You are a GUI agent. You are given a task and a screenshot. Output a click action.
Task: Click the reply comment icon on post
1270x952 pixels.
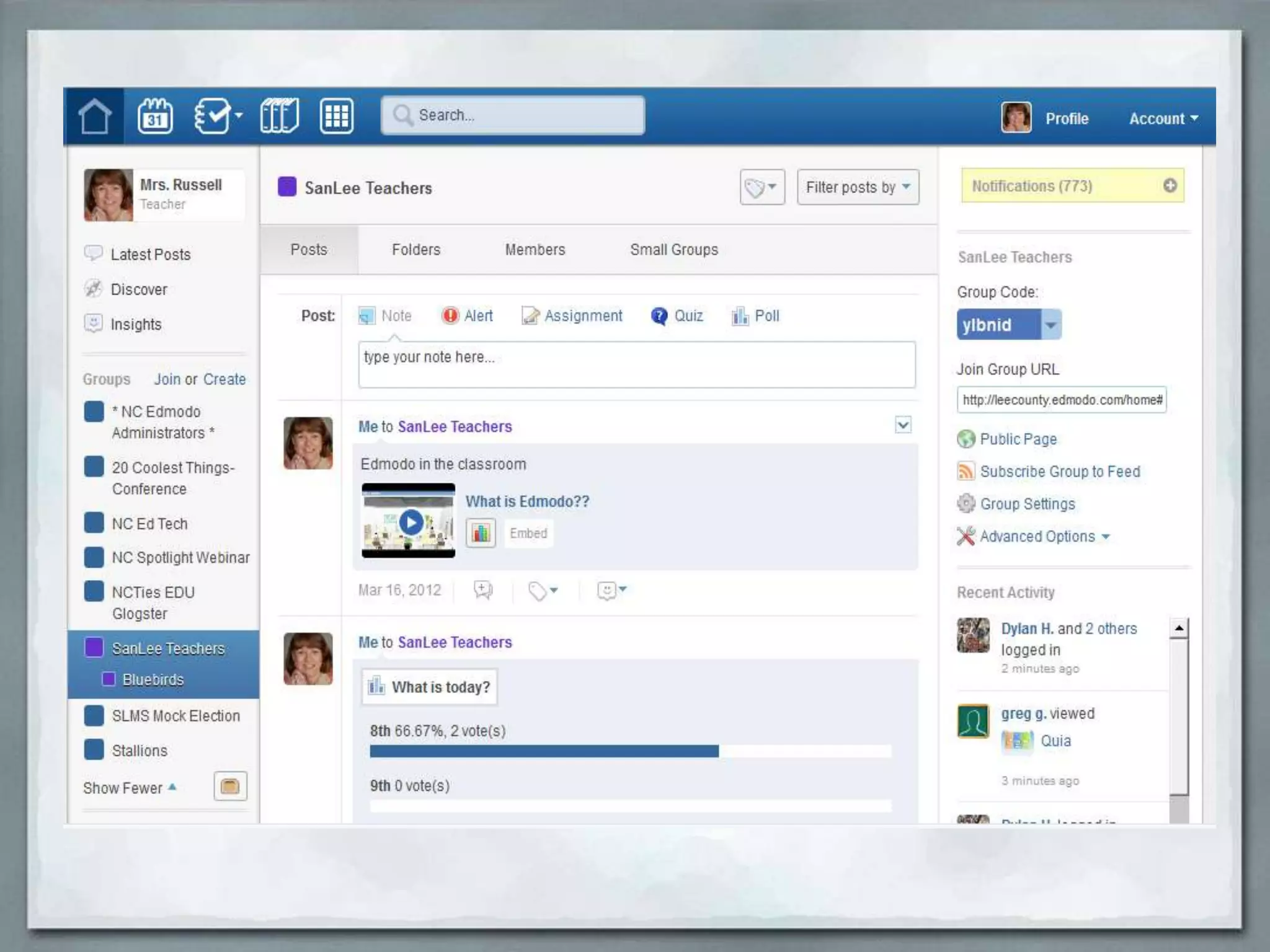click(482, 589)
